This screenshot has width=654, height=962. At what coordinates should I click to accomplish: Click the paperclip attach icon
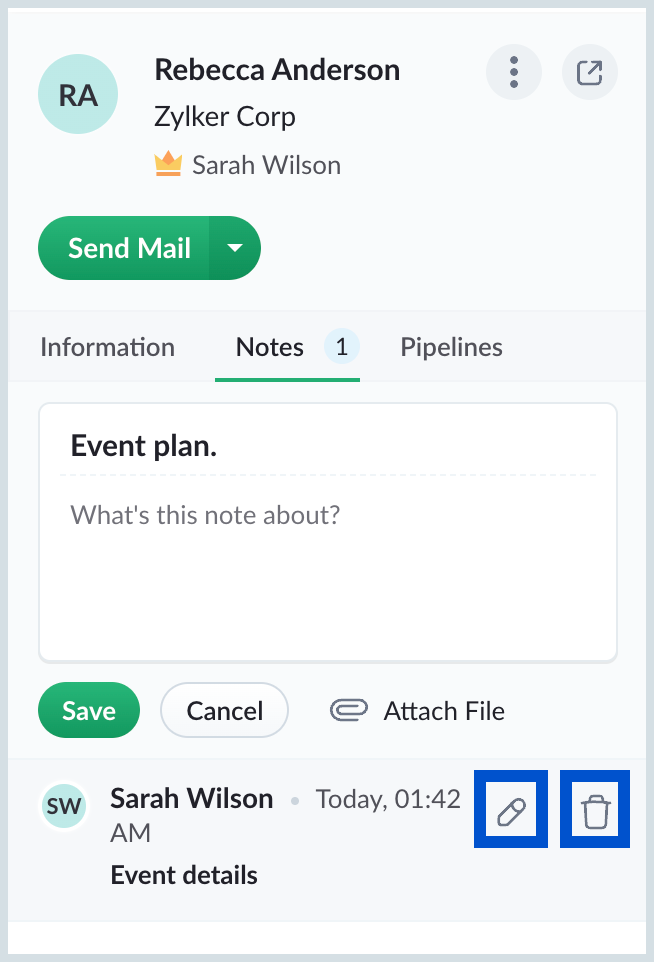point(348,710)
